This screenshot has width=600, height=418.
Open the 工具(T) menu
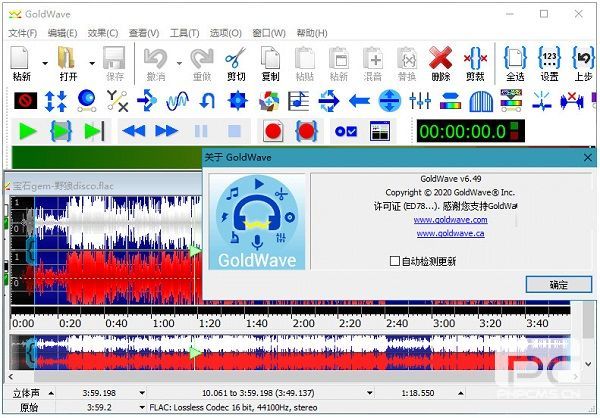184,33
